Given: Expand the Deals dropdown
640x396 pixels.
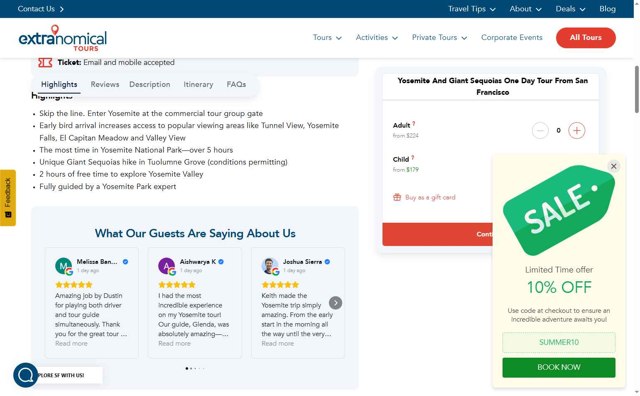Looking at the screenshot, I should 570,9.
